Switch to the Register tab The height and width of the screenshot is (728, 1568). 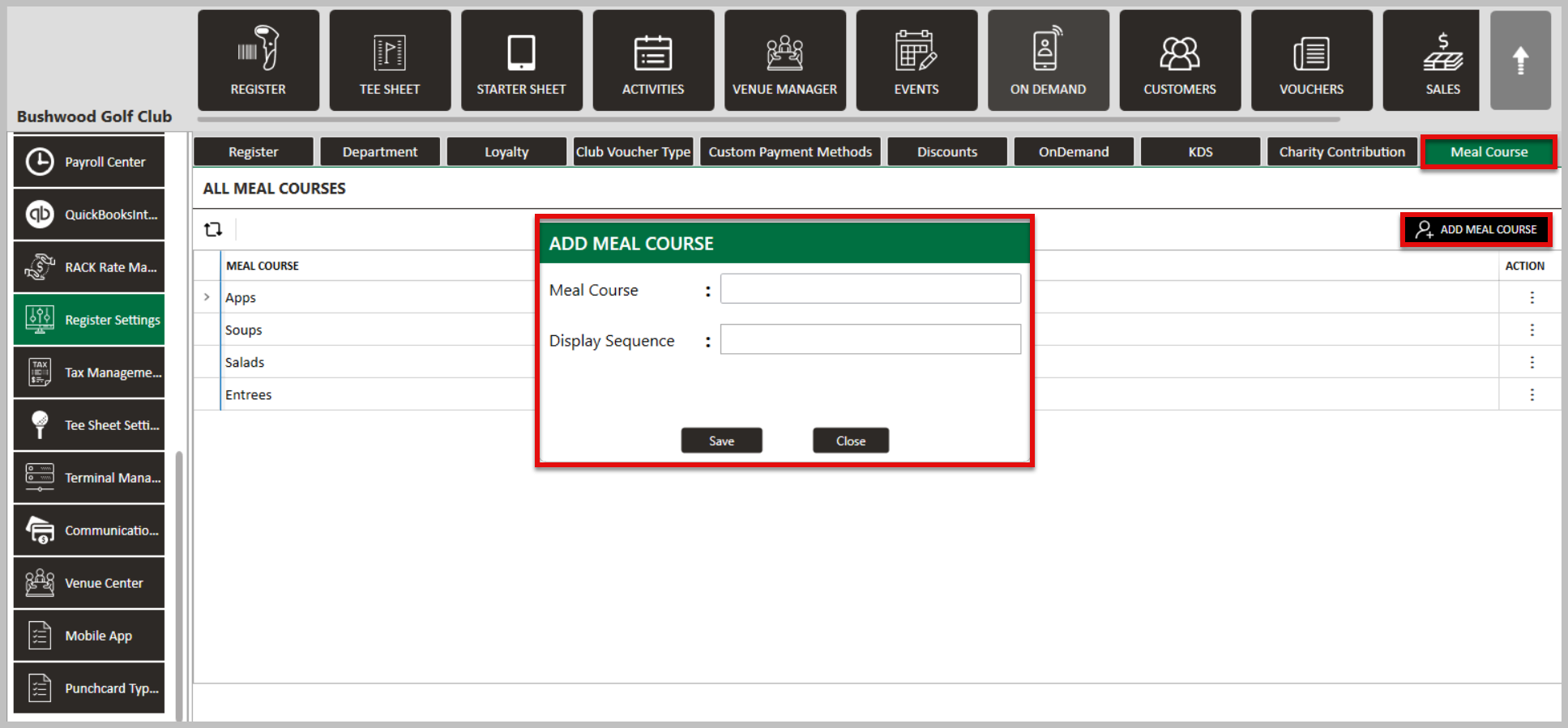pyautogui.click(x=254, y=151)
